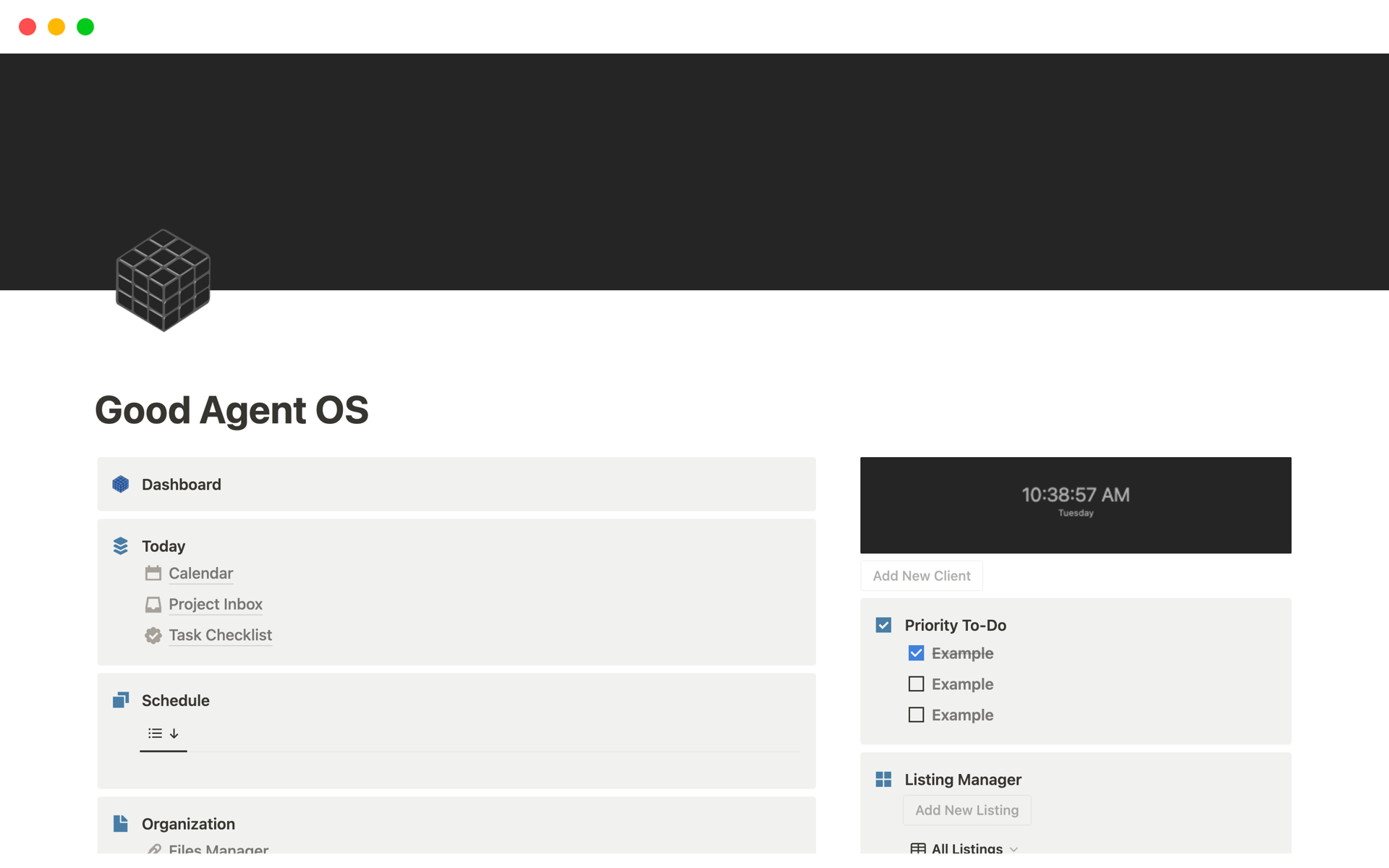Open the Project Inbox page link
This screenshot has height=868, width=1389.
[215, 604]
